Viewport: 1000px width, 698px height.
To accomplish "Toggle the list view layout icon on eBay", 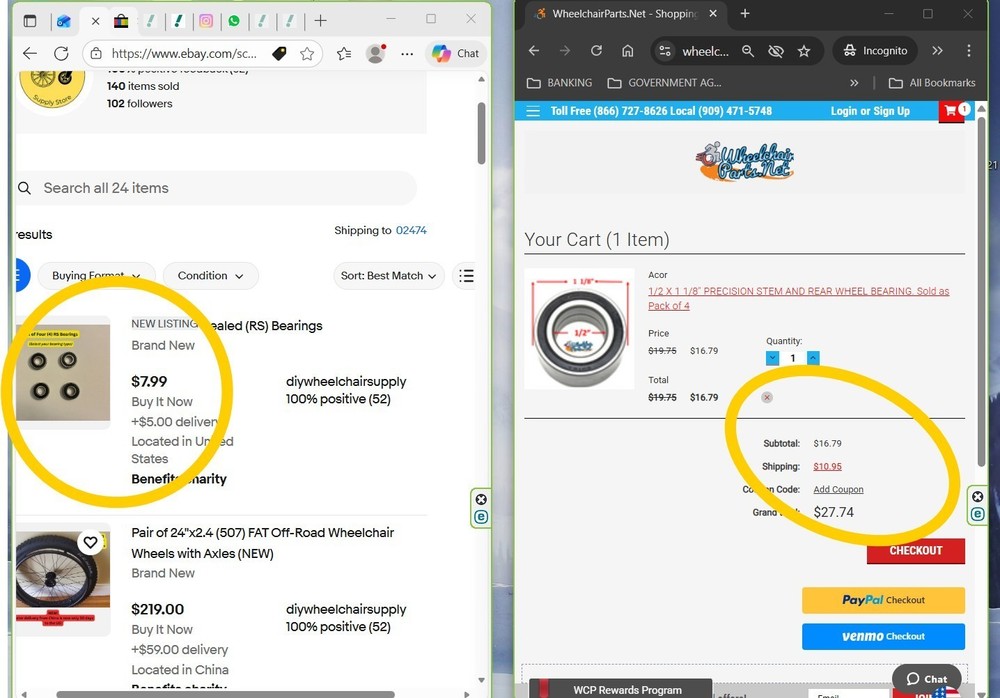I will pyautogui.click(x=466, y=276).
